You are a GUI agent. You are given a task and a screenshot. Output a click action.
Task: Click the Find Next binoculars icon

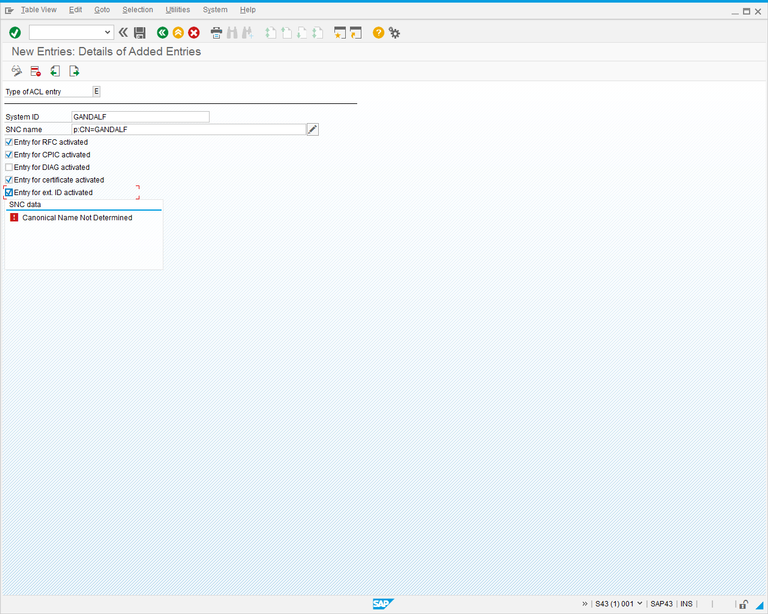(247, 33)
